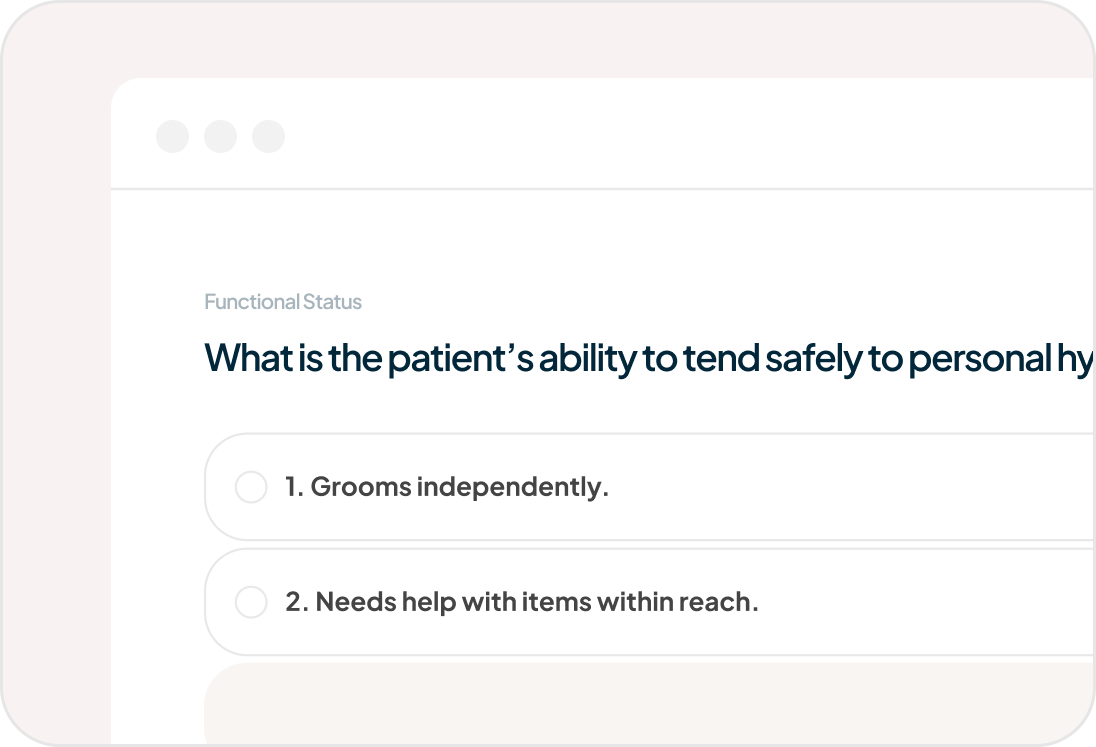Click the number '2.' in second answer
This screenshot has width=1096, height=747.
297,602
